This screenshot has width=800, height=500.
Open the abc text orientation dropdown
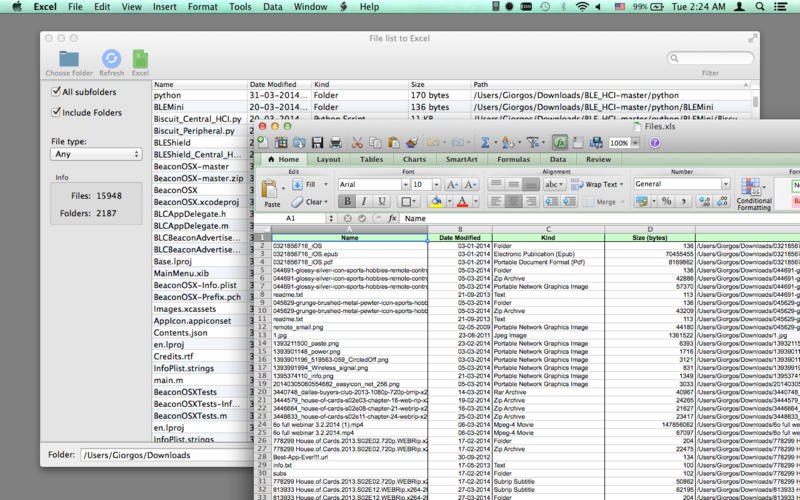[554, 184]
